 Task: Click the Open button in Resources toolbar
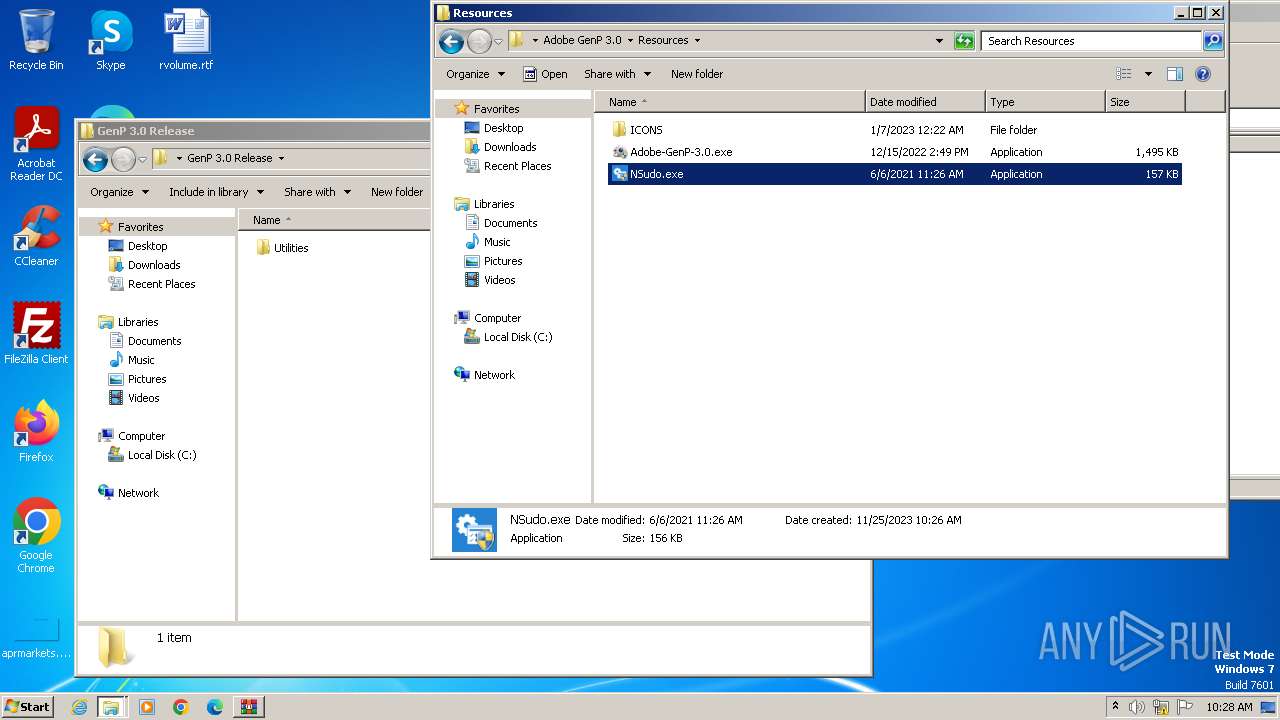tap(545, 74)
